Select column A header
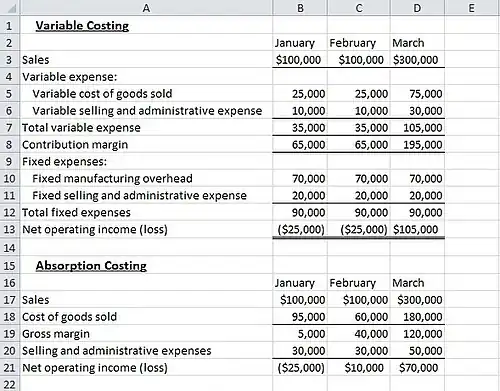The image size is (500, 391). tap(146, 7)
